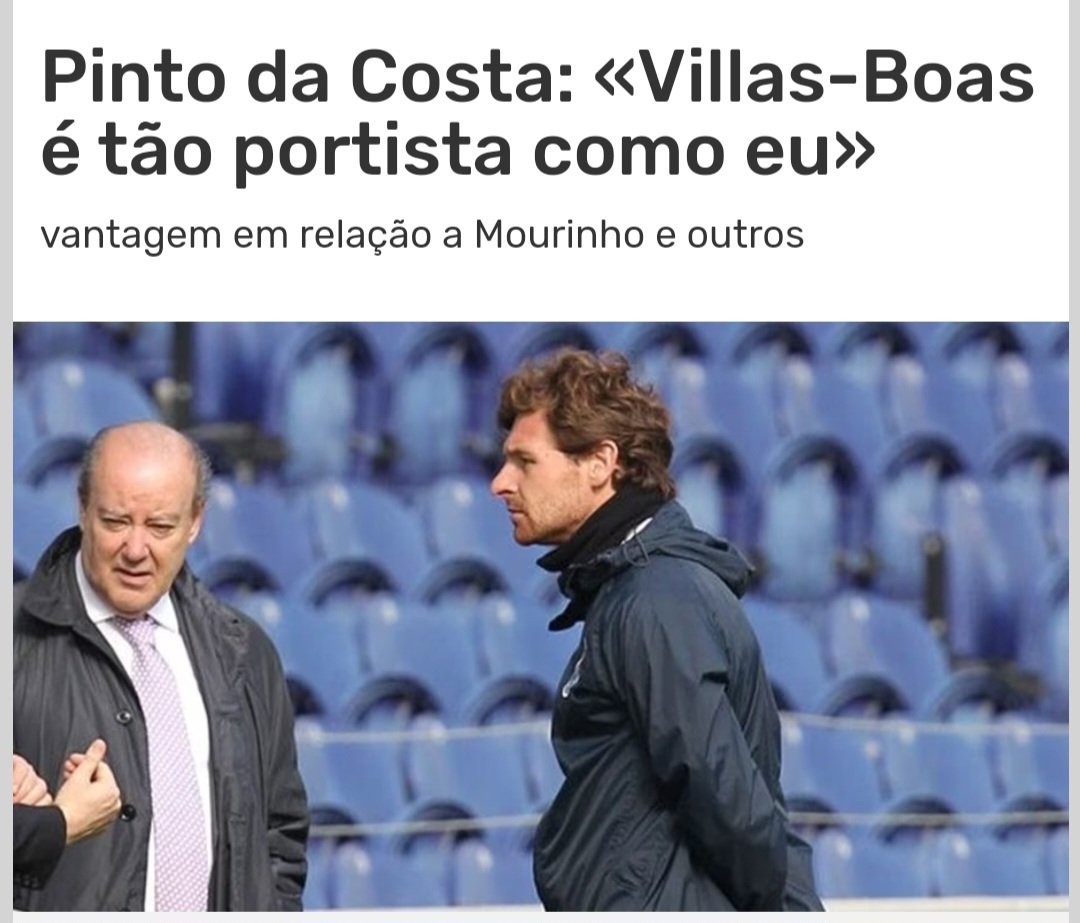Viewport: 1080px width, 923px height.
Task: Open the Pinto da Costa article headline
Action: coord(537,114)
